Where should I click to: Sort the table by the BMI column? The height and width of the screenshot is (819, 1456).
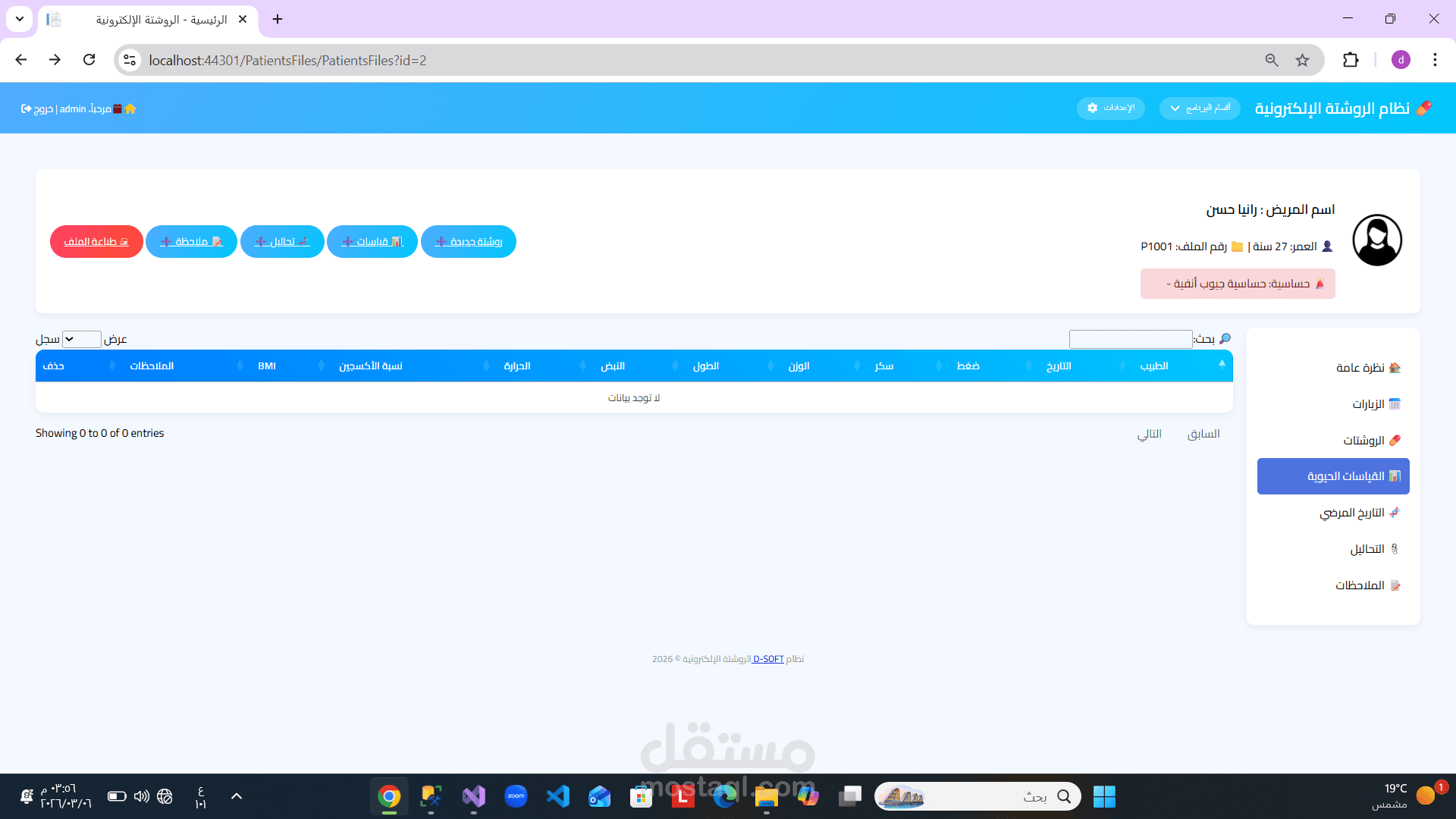[x=267, y=366]
